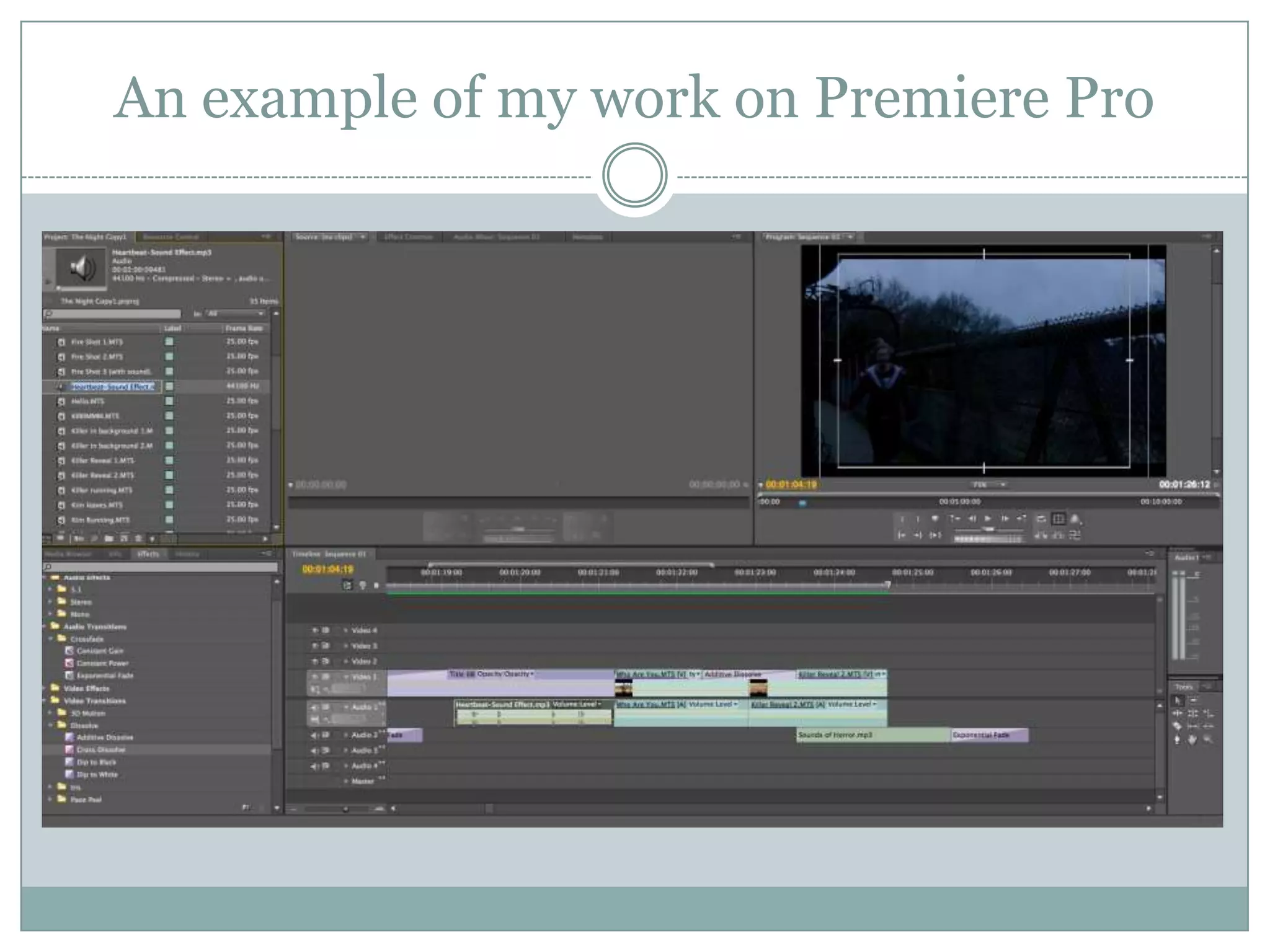Viewport: 1270px width, 952px height.
Task: Click the Program monitor shuttle slider
Action: click(988, 529)
